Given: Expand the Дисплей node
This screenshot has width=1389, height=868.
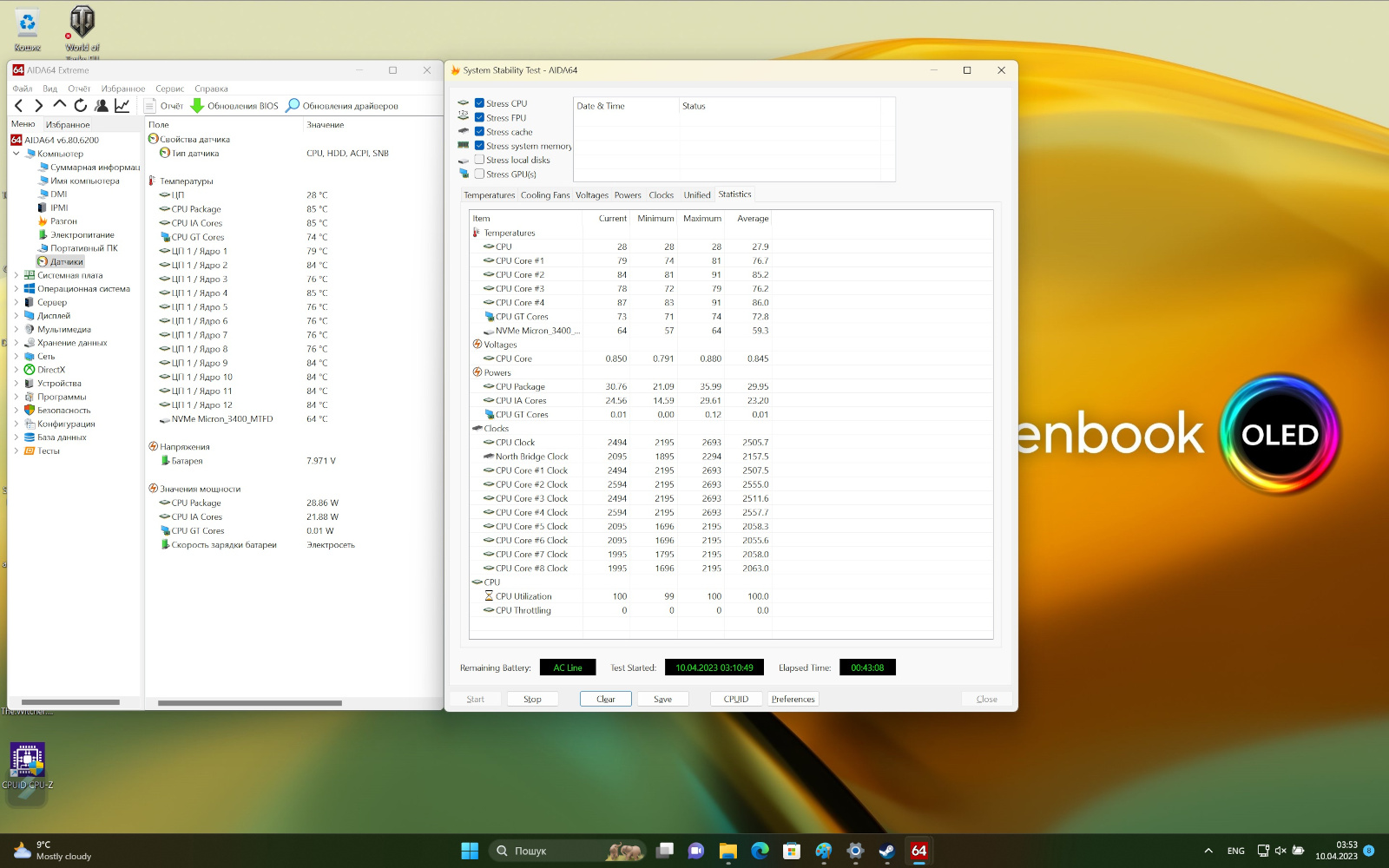Looking at the screenshot, I should (x=16, y=316).
